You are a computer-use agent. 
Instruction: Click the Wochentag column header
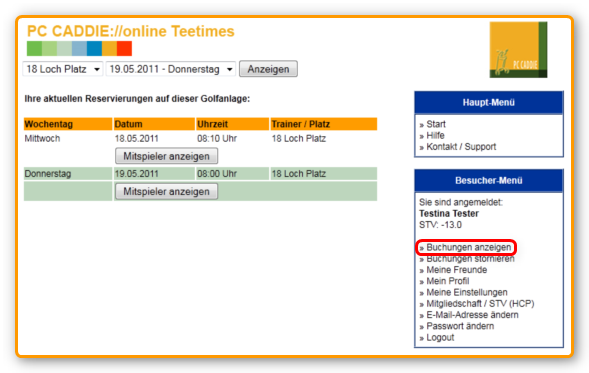click(x=68, y=124)
